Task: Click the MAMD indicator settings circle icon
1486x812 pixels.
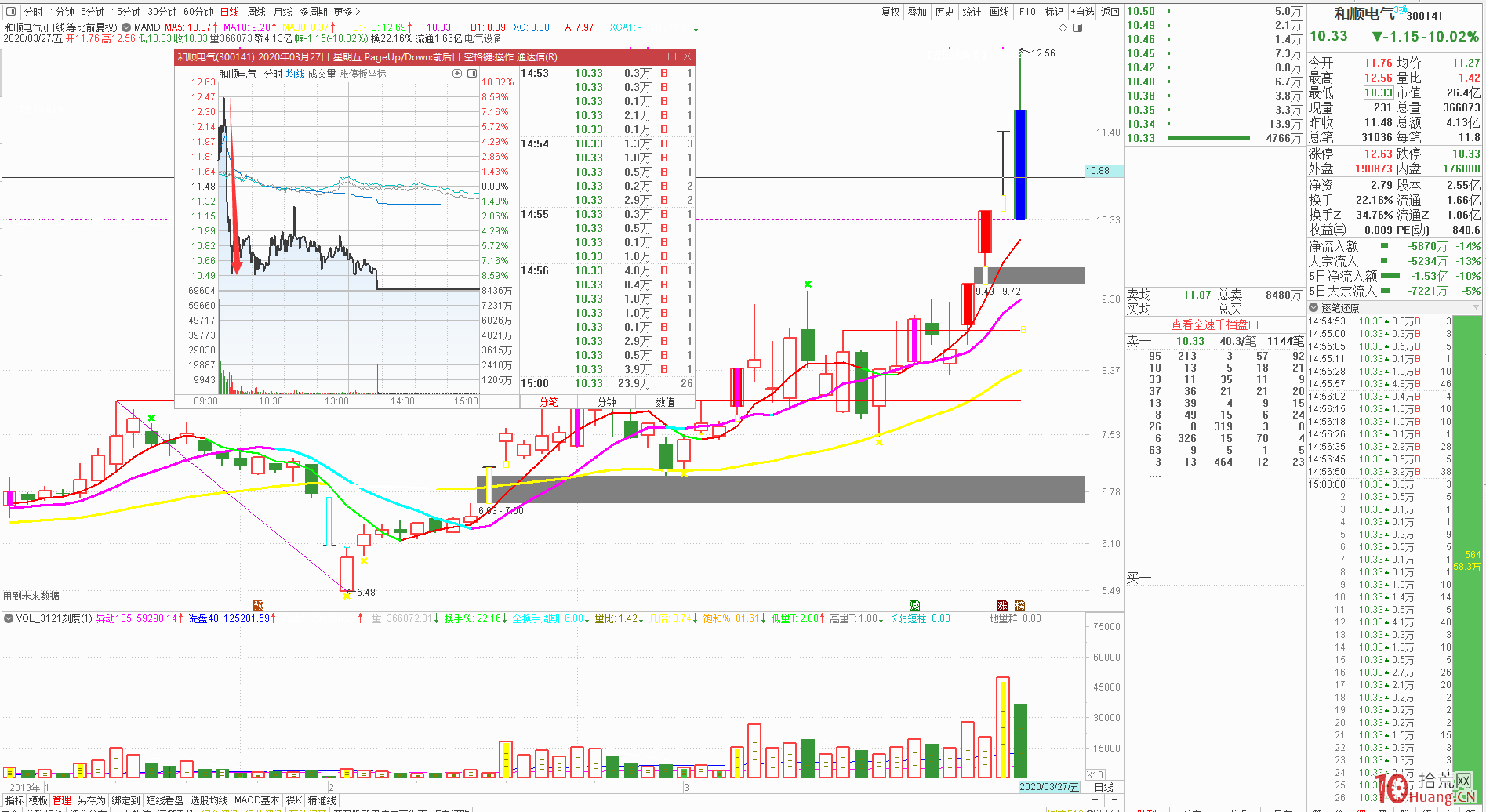Action: [126, 27]
